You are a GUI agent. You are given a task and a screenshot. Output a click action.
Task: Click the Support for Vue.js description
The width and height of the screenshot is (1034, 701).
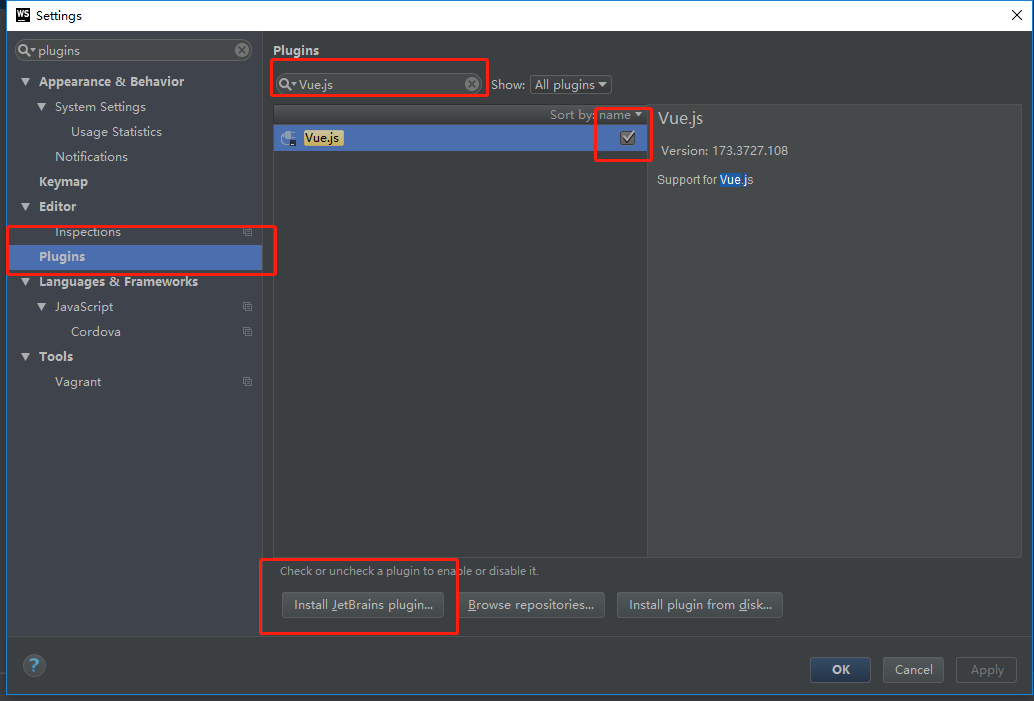705,180
